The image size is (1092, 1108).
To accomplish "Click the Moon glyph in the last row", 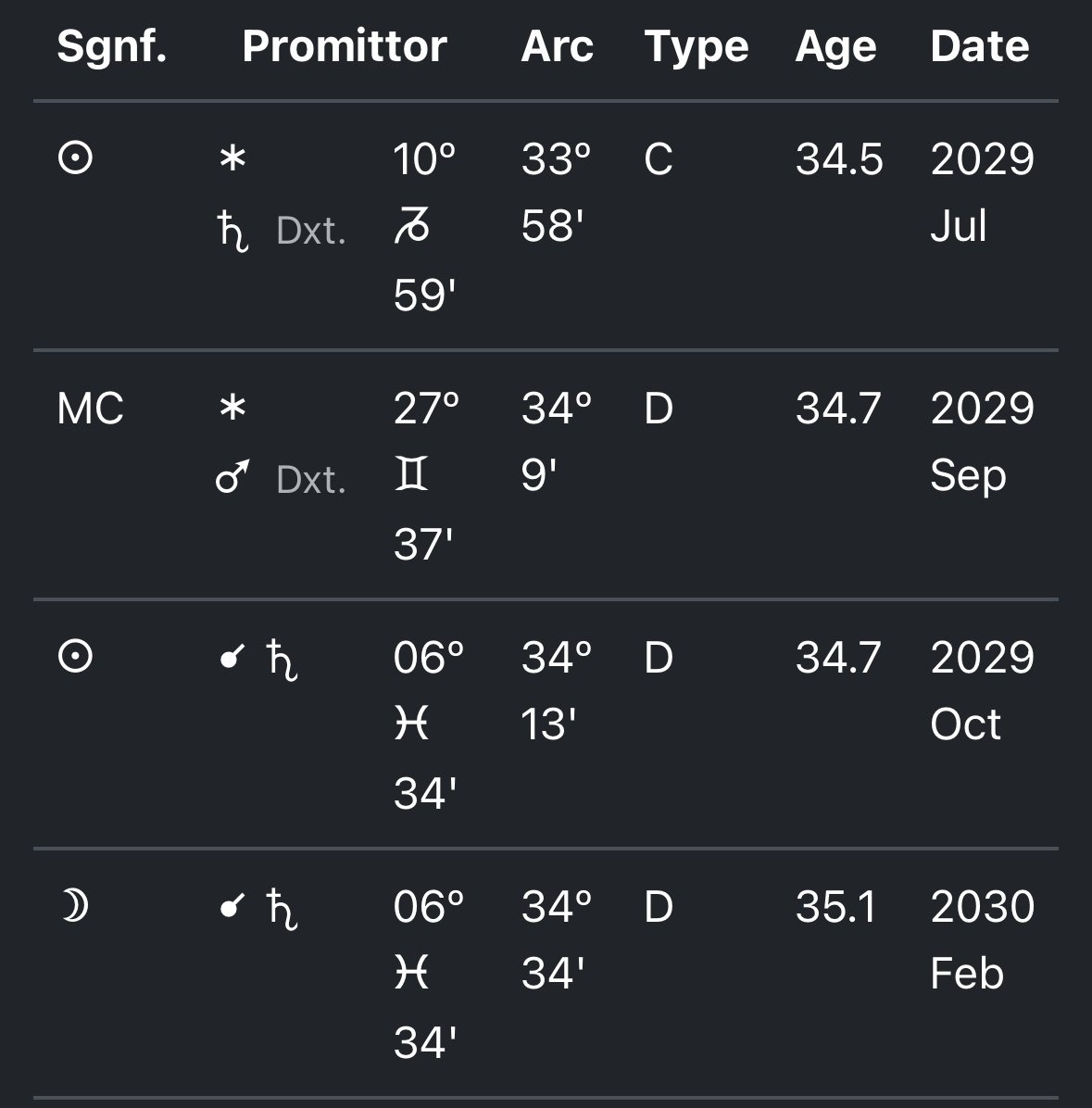I will pyautogui.click(x=75, y=906).
